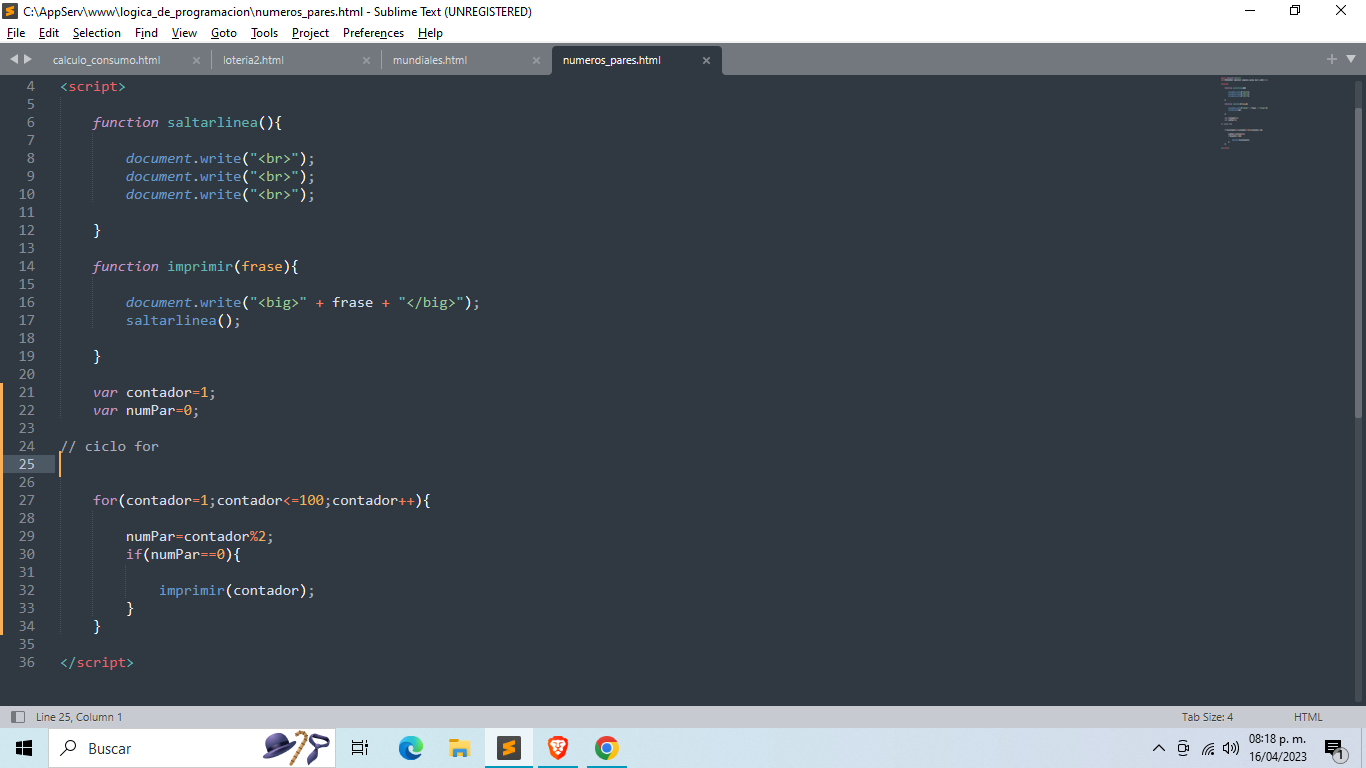Open the notification center icon
The width and height of the screenshot is (1366, 768).
(1335, 748)
